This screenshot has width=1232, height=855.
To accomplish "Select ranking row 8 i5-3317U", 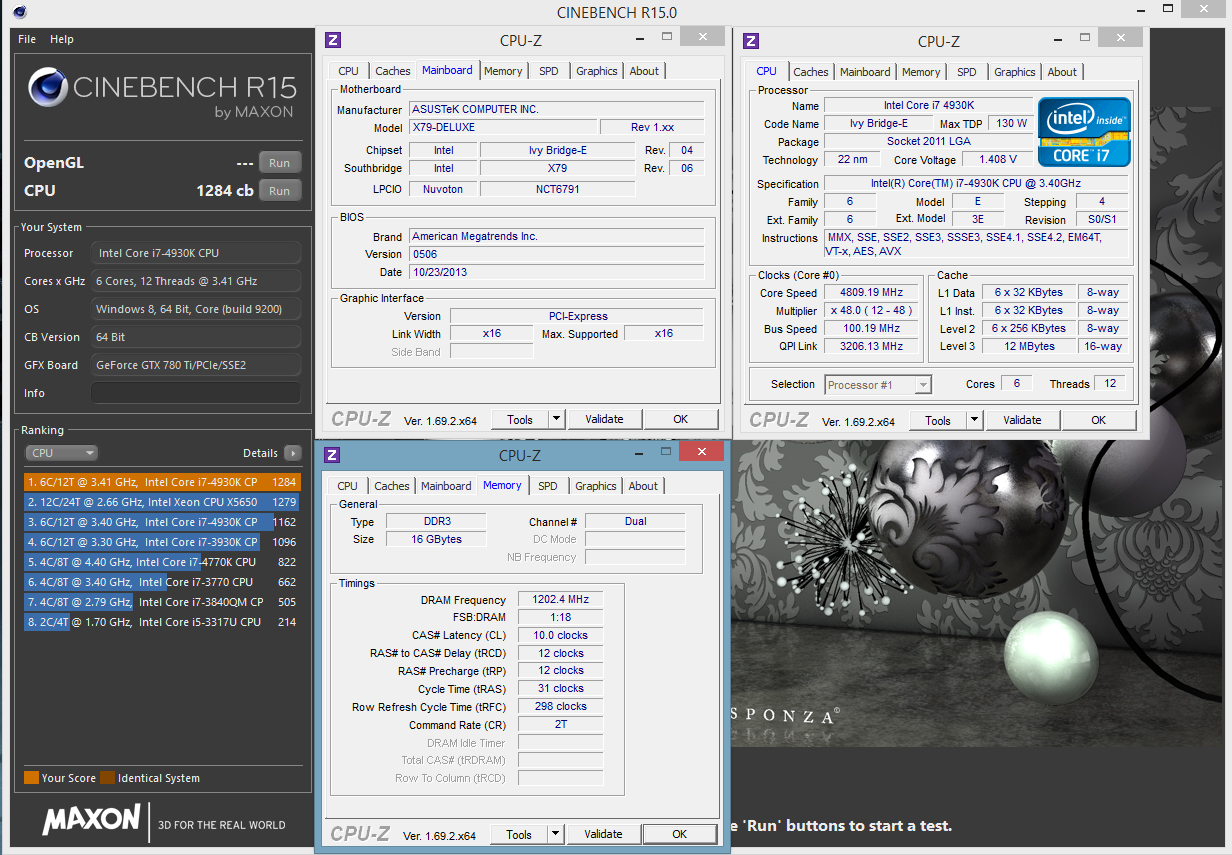I will [162, 622].
